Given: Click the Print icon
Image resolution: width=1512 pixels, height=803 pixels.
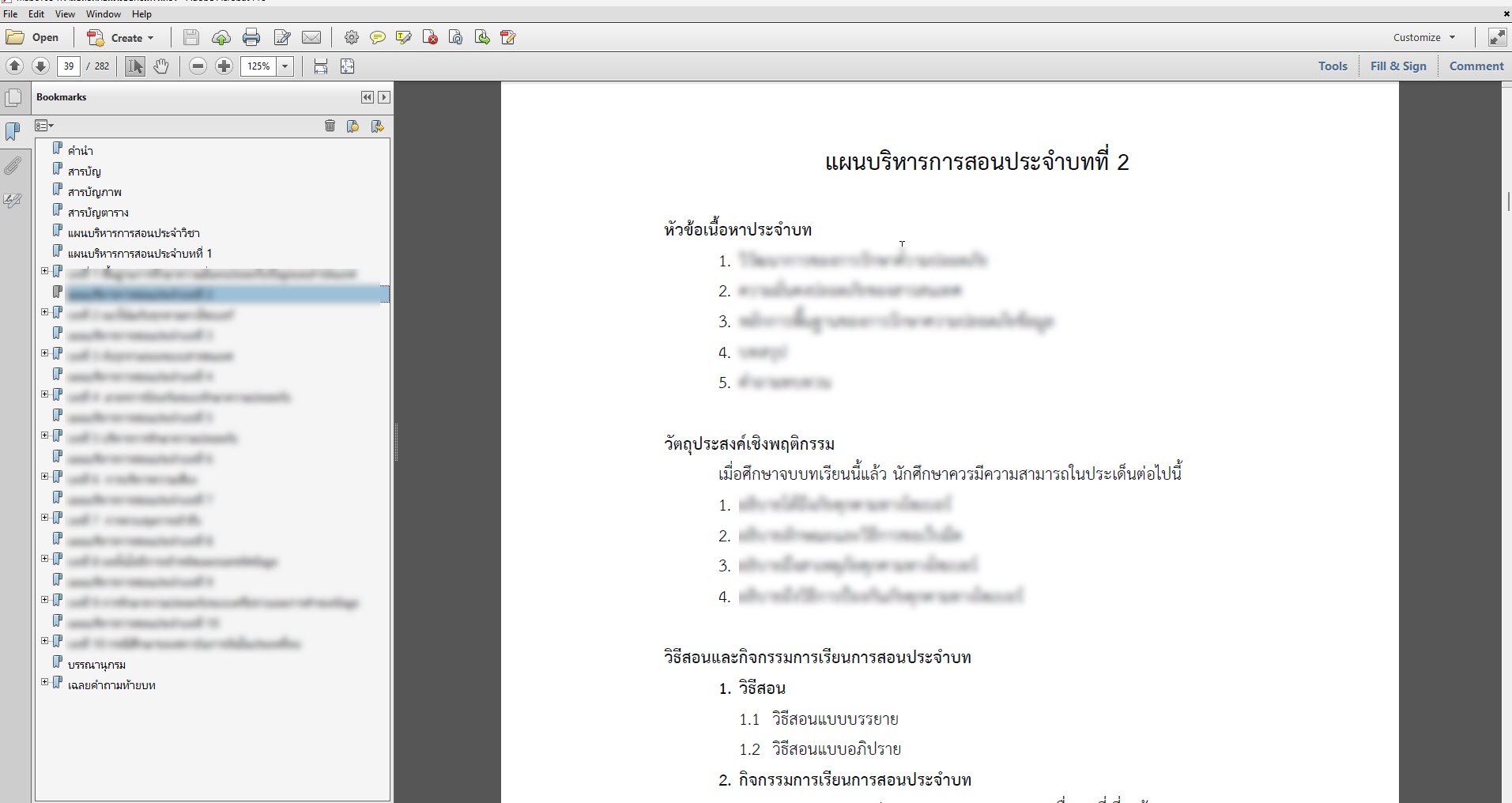Looking at the screenshot, I should click(x=251, y=37).
